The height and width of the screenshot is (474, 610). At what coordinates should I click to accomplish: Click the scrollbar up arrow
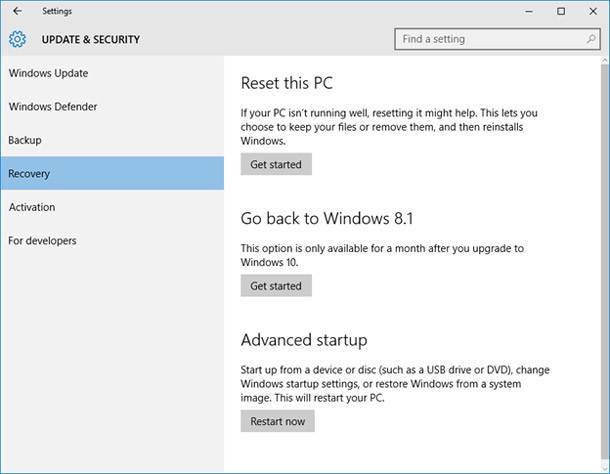(605, 61)
